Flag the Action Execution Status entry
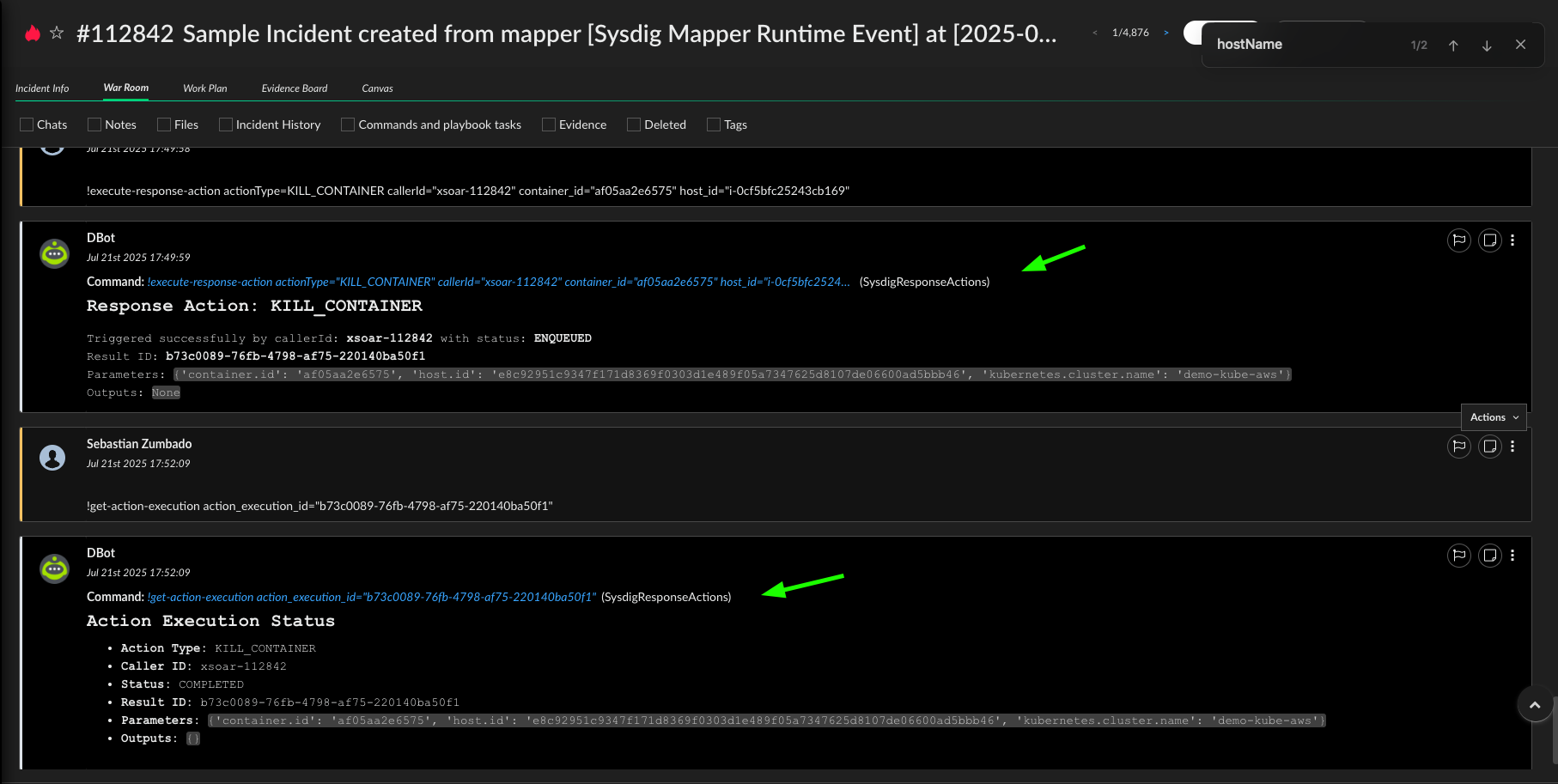Viewport: 1558px width, 784px height. (1459, 556)
